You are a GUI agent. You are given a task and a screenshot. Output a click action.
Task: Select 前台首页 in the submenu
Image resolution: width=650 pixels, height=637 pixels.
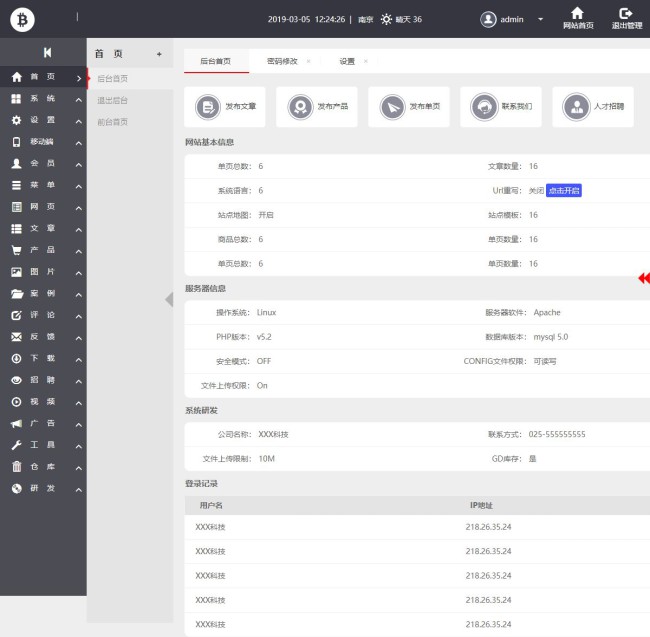(x=113, y=122)
